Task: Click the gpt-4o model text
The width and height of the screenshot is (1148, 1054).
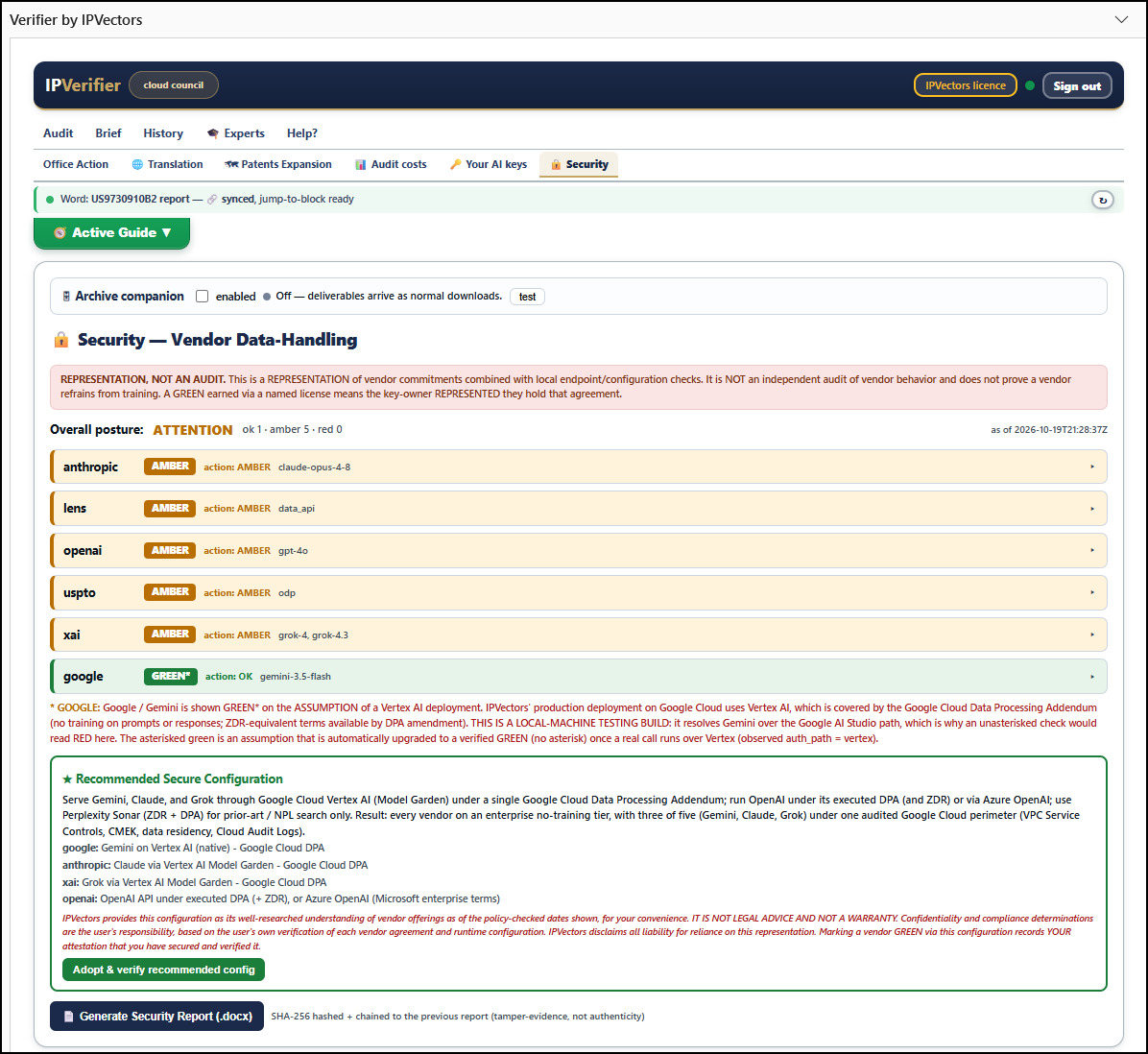Action: click(293, 551)
